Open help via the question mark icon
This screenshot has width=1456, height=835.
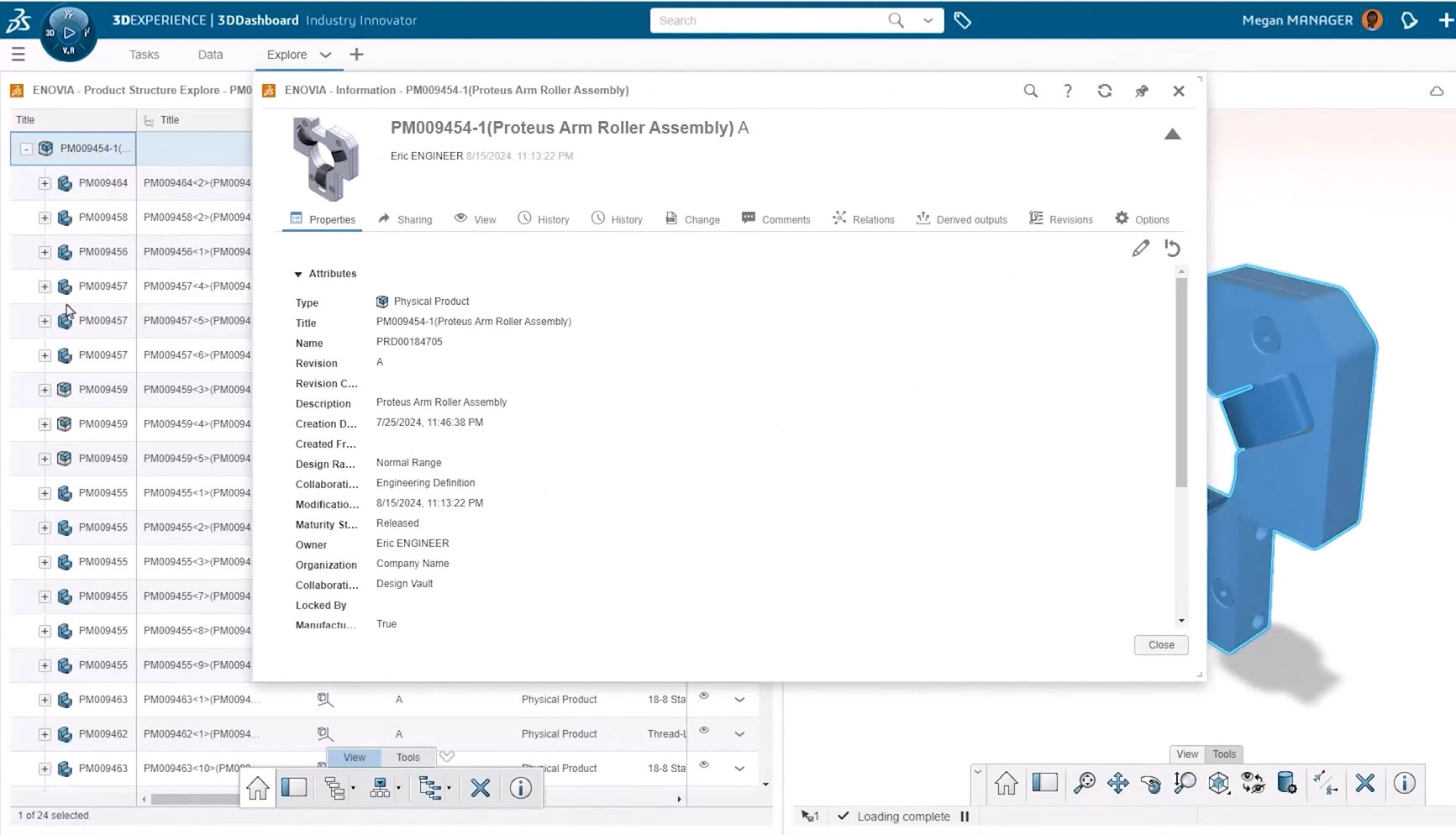(1068, 91)
